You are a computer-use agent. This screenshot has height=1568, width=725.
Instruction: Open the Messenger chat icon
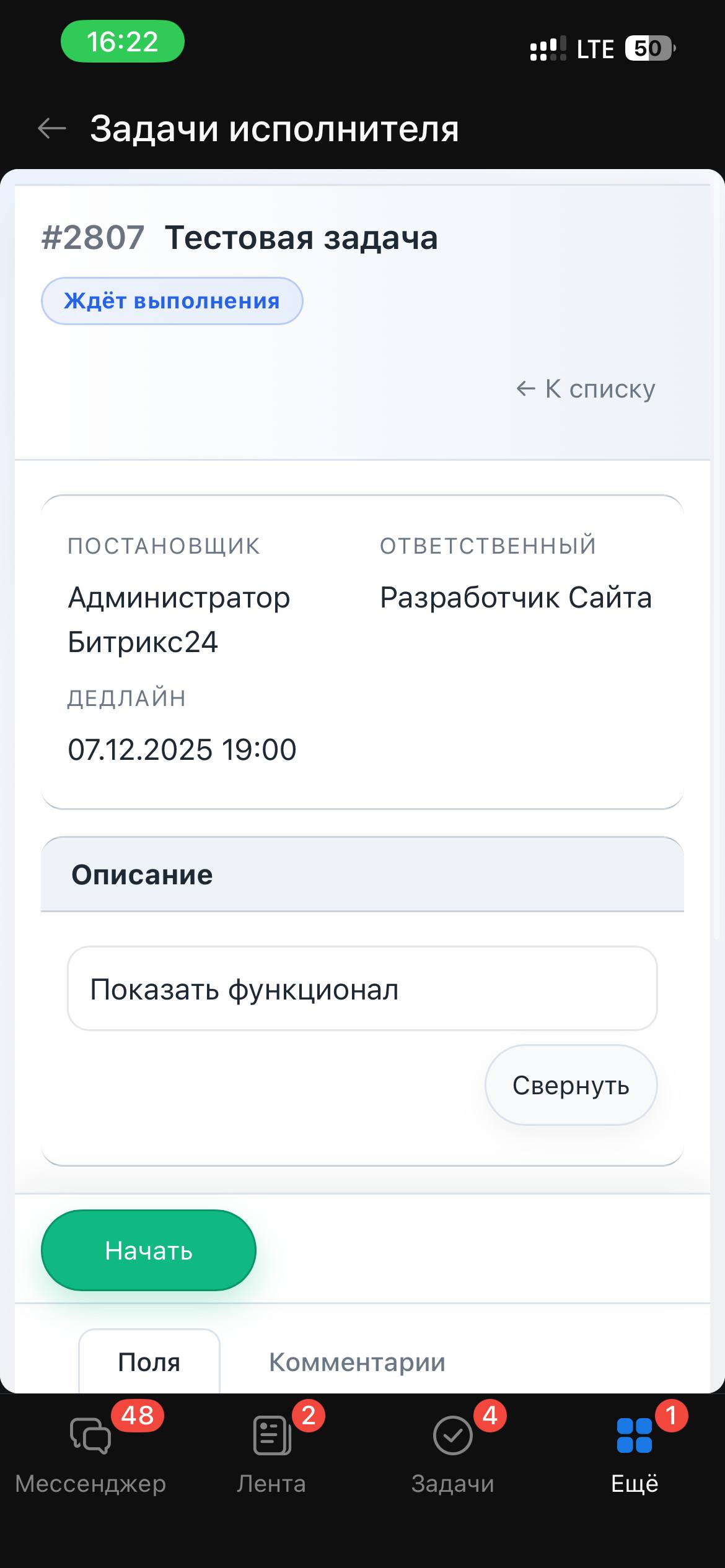tap(90, 1435)
